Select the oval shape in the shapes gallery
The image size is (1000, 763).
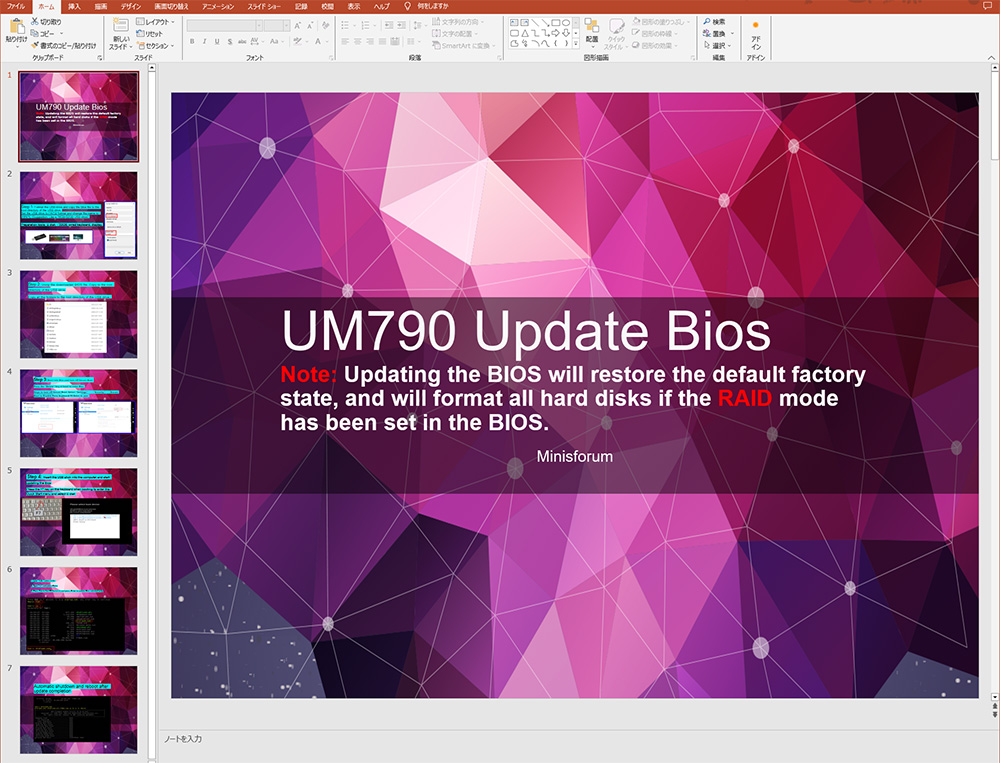pos(566,23)
